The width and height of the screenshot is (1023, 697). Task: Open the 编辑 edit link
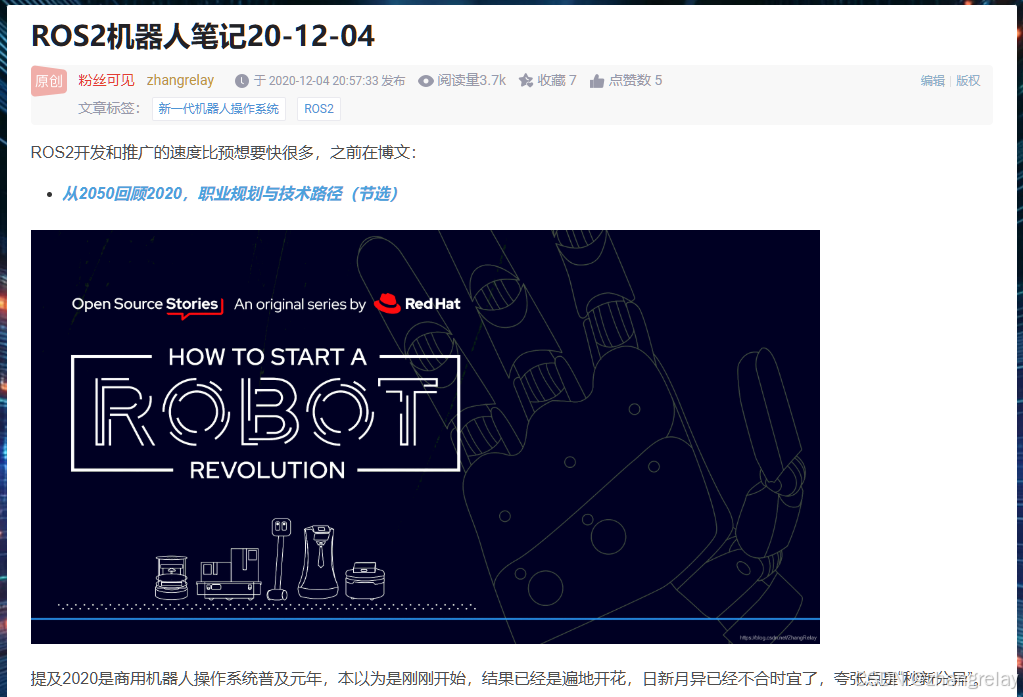[932, 81]
